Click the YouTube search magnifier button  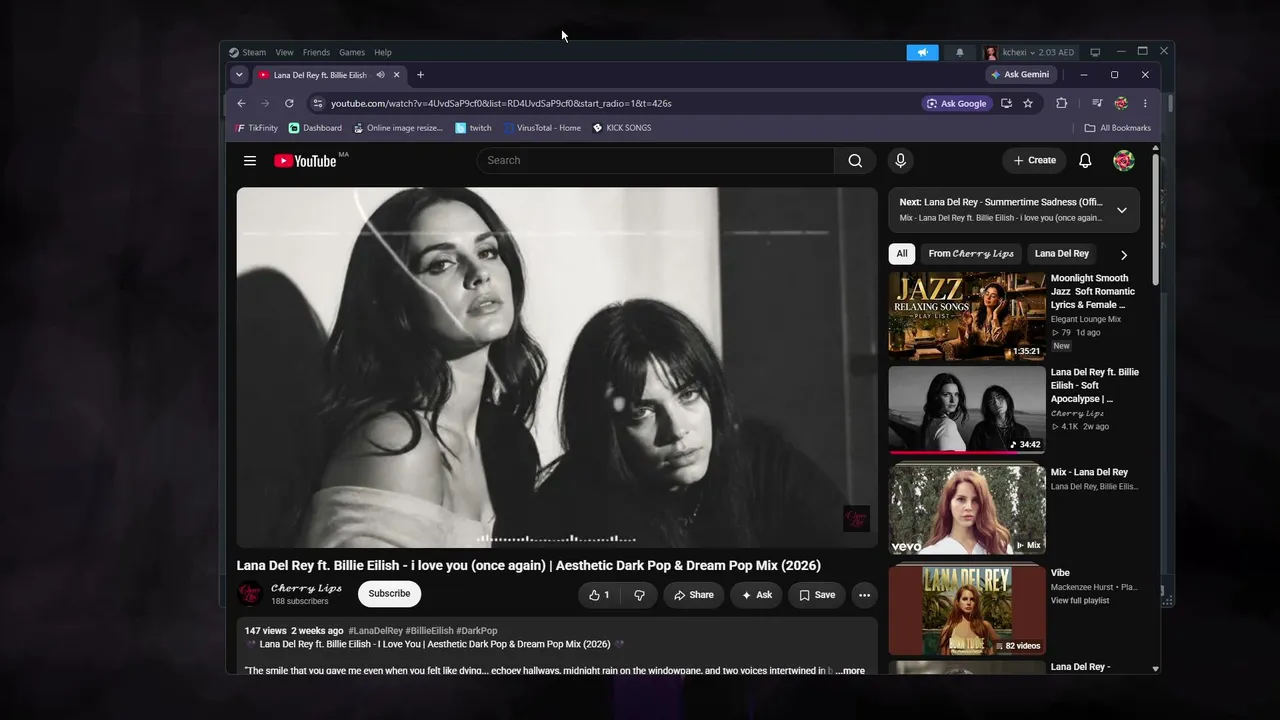pos(855,161)
